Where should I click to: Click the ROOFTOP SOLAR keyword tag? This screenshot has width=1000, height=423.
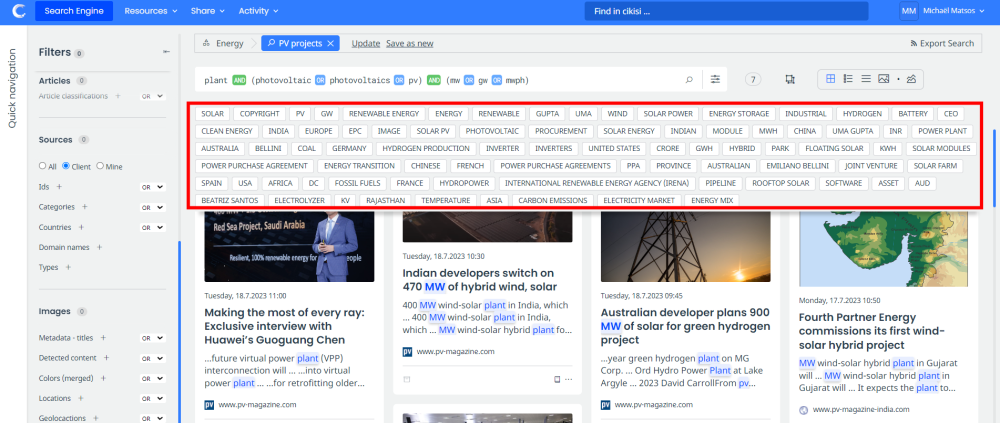(780, 182)
